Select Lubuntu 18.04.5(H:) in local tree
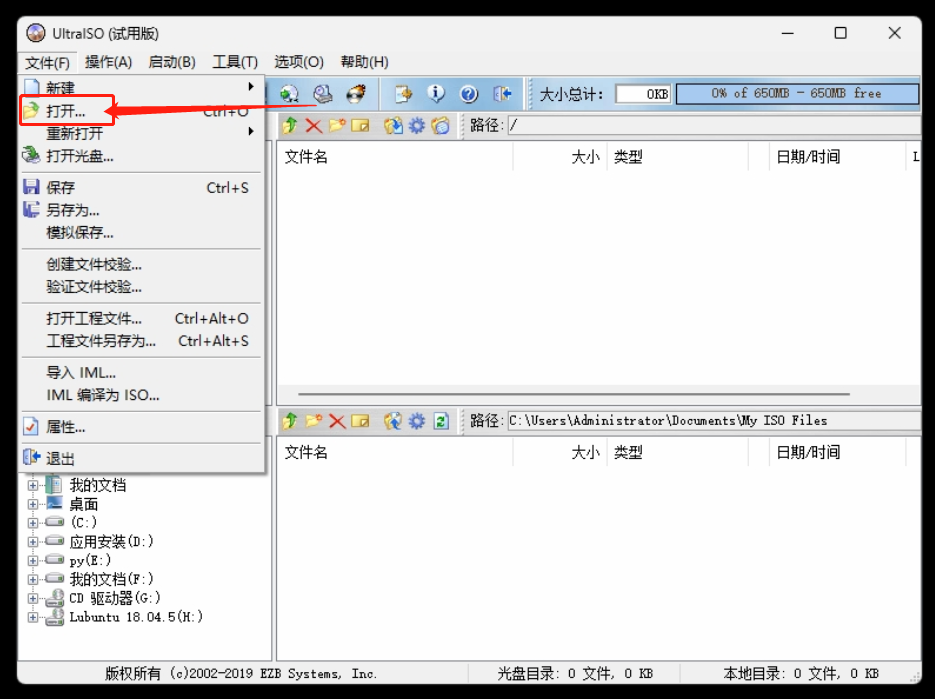This screenshot has height=699, width=935. (136, 617)
